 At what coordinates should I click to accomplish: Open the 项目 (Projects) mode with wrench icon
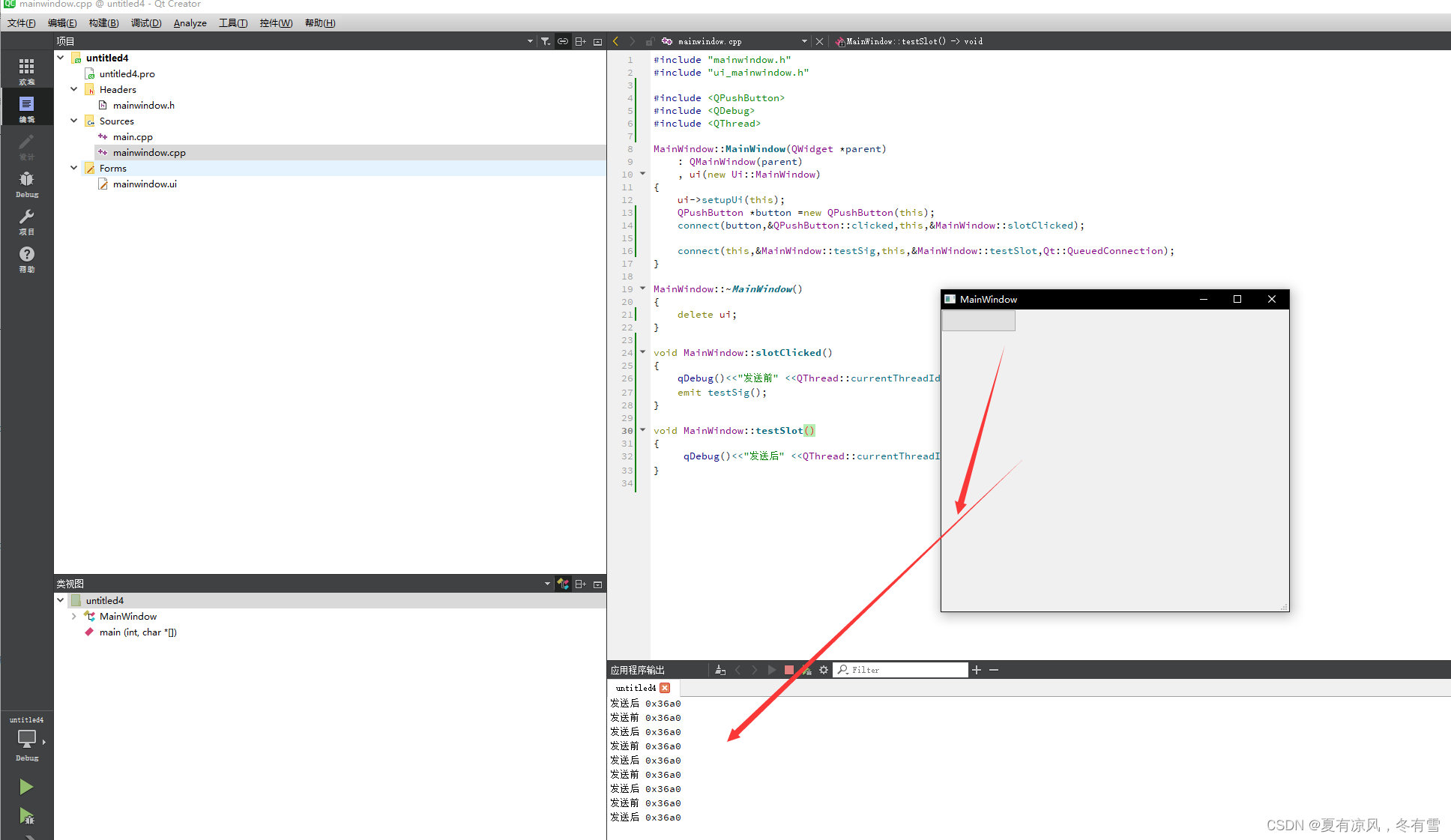click(x=26, y=222)
